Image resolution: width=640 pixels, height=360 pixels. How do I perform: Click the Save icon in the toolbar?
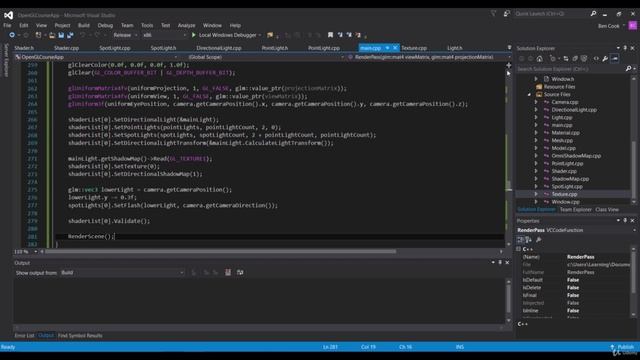[61, 36]
